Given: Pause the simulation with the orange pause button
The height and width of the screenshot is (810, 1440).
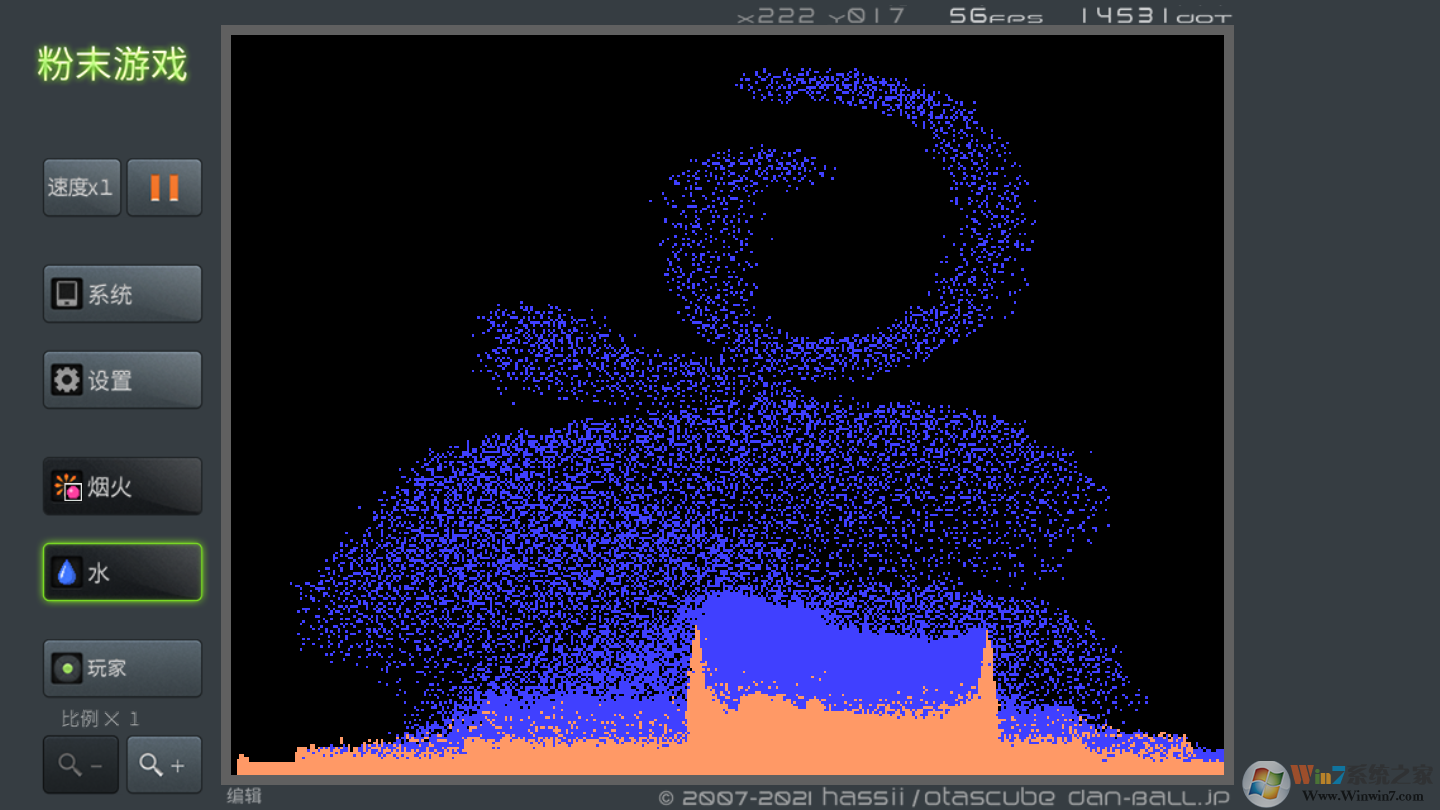Looking at the screenshot, I should tap(164, 187).
